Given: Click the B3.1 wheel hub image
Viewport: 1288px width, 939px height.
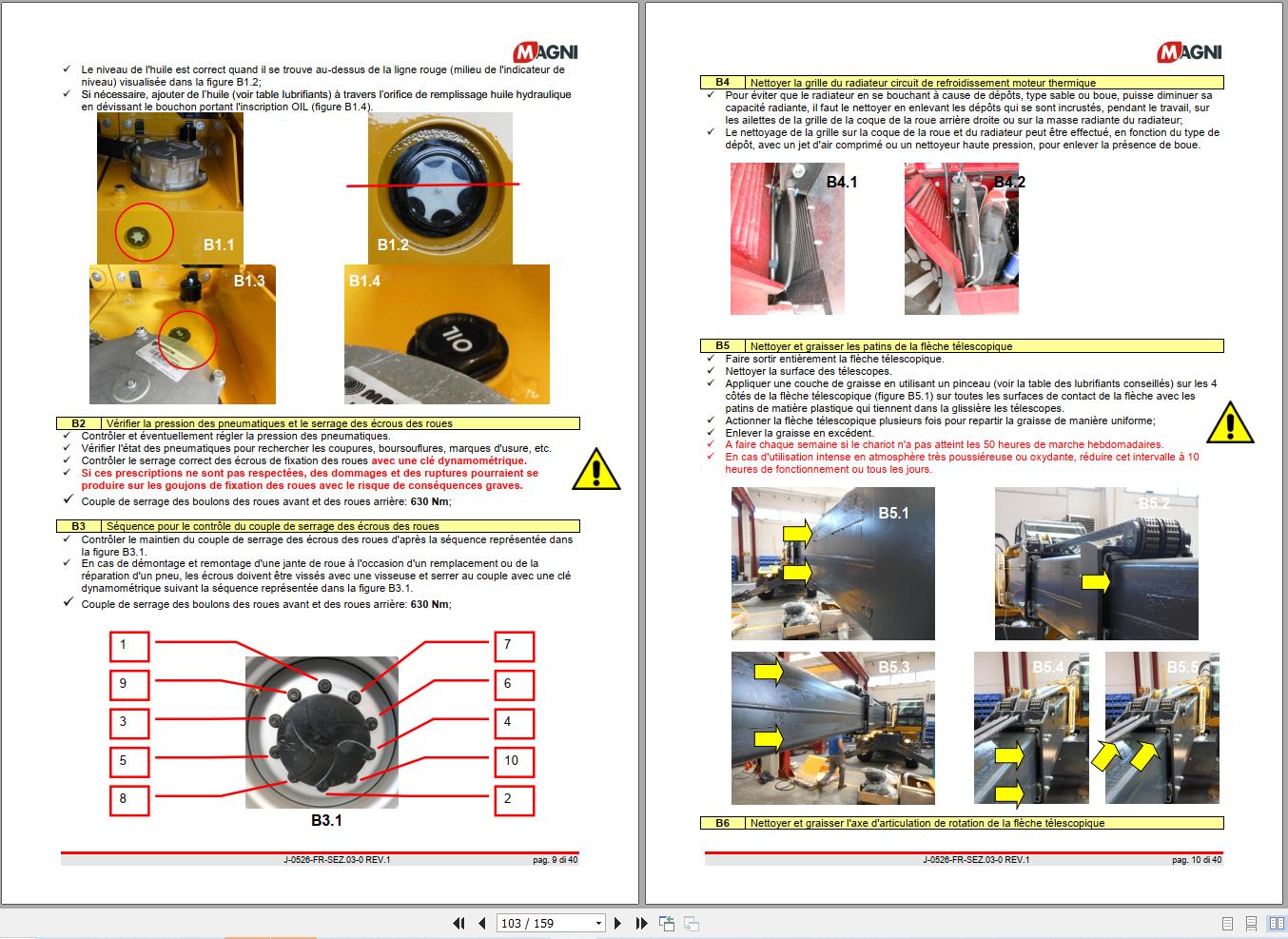Looking at the screenshot, I should point(322,733).
